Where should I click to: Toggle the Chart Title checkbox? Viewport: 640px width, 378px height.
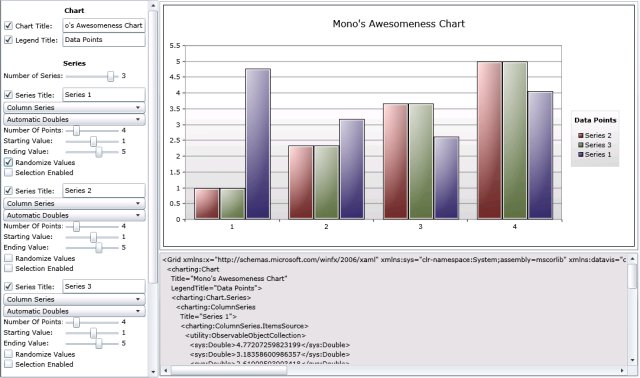point(8,26)
